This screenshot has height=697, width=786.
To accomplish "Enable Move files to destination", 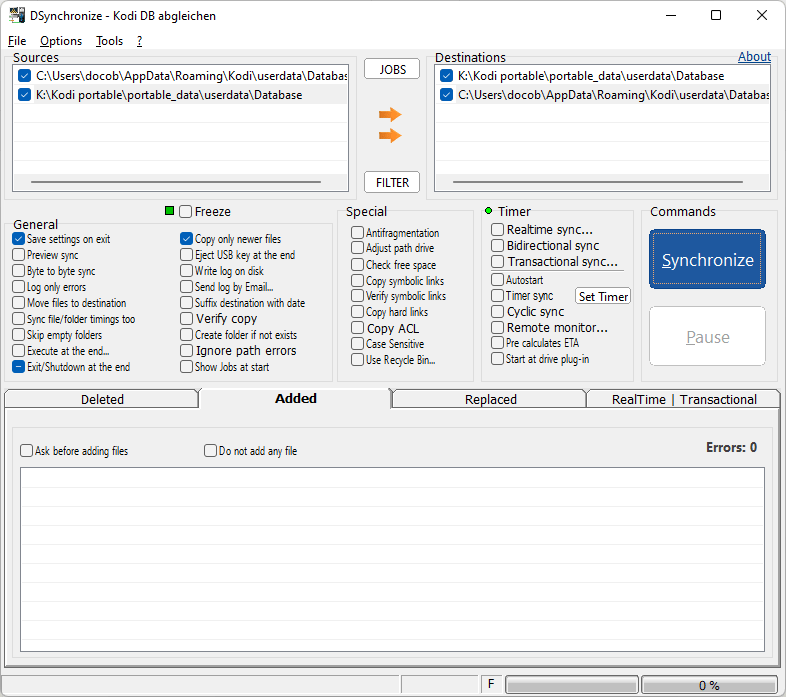I will coord(19,303).
